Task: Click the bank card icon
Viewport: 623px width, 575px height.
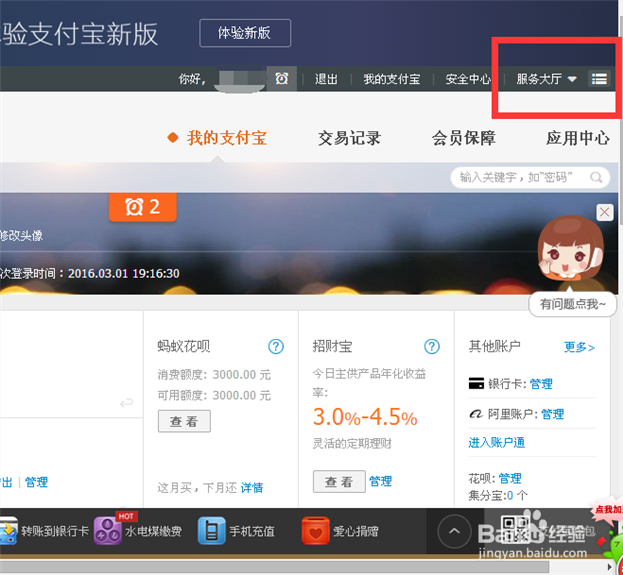Action: 476,383
